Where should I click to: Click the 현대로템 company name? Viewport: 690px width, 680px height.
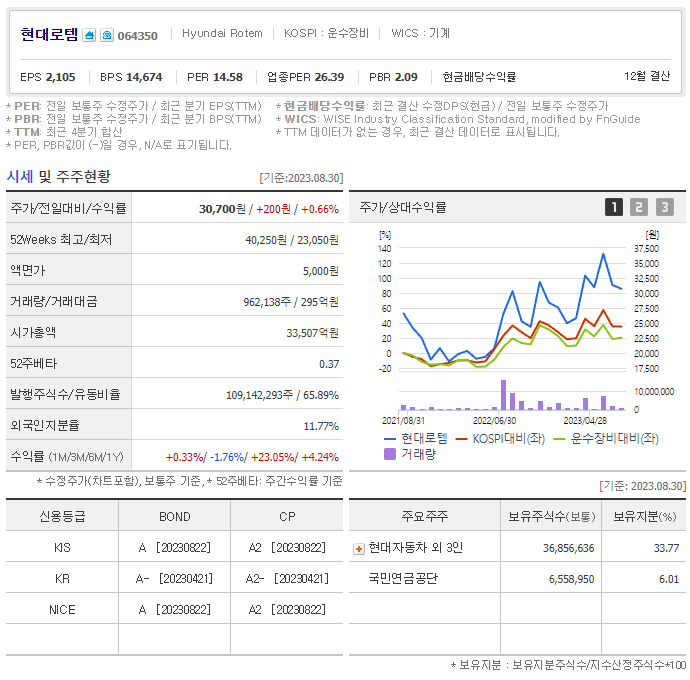[x=49, y=34]
